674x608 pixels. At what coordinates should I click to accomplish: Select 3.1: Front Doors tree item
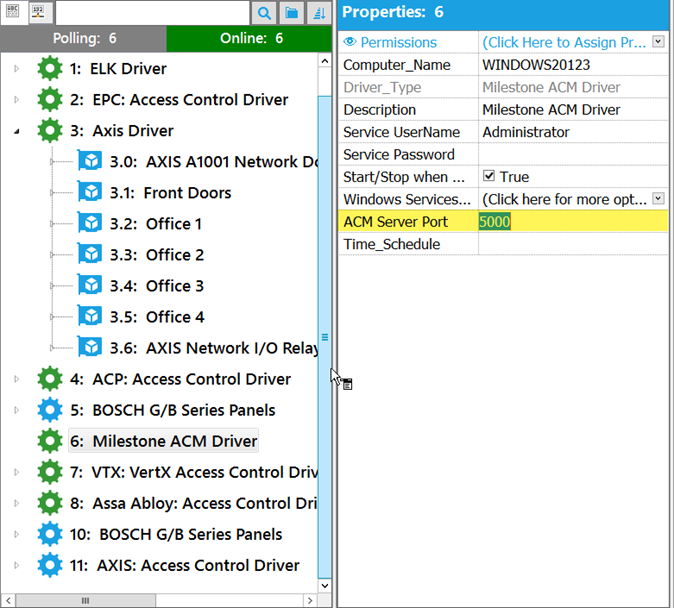click(x=170, y=193)
